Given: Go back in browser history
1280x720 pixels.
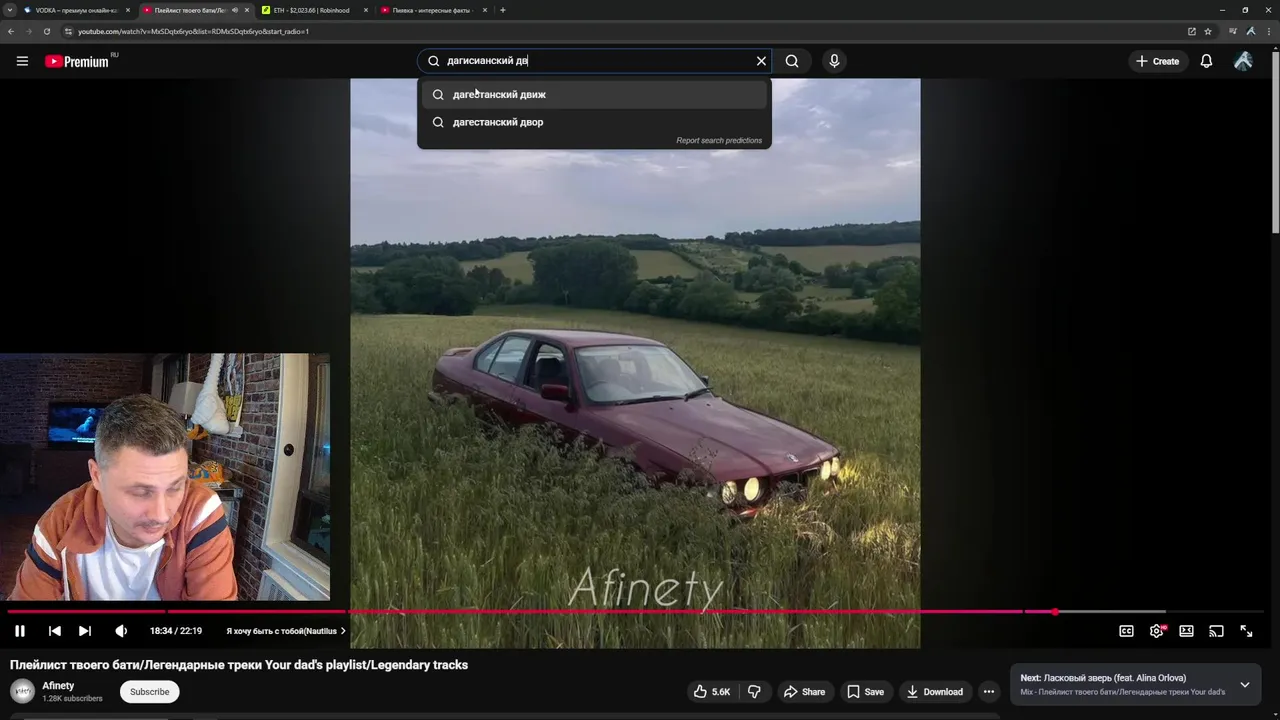Looking at the screenshot, I should [11, 31].
